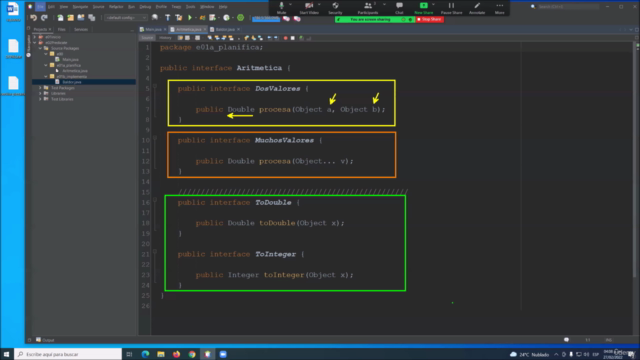Run the project with green play icon
Screen dimensions: 640x360
(x=190, y=18)
